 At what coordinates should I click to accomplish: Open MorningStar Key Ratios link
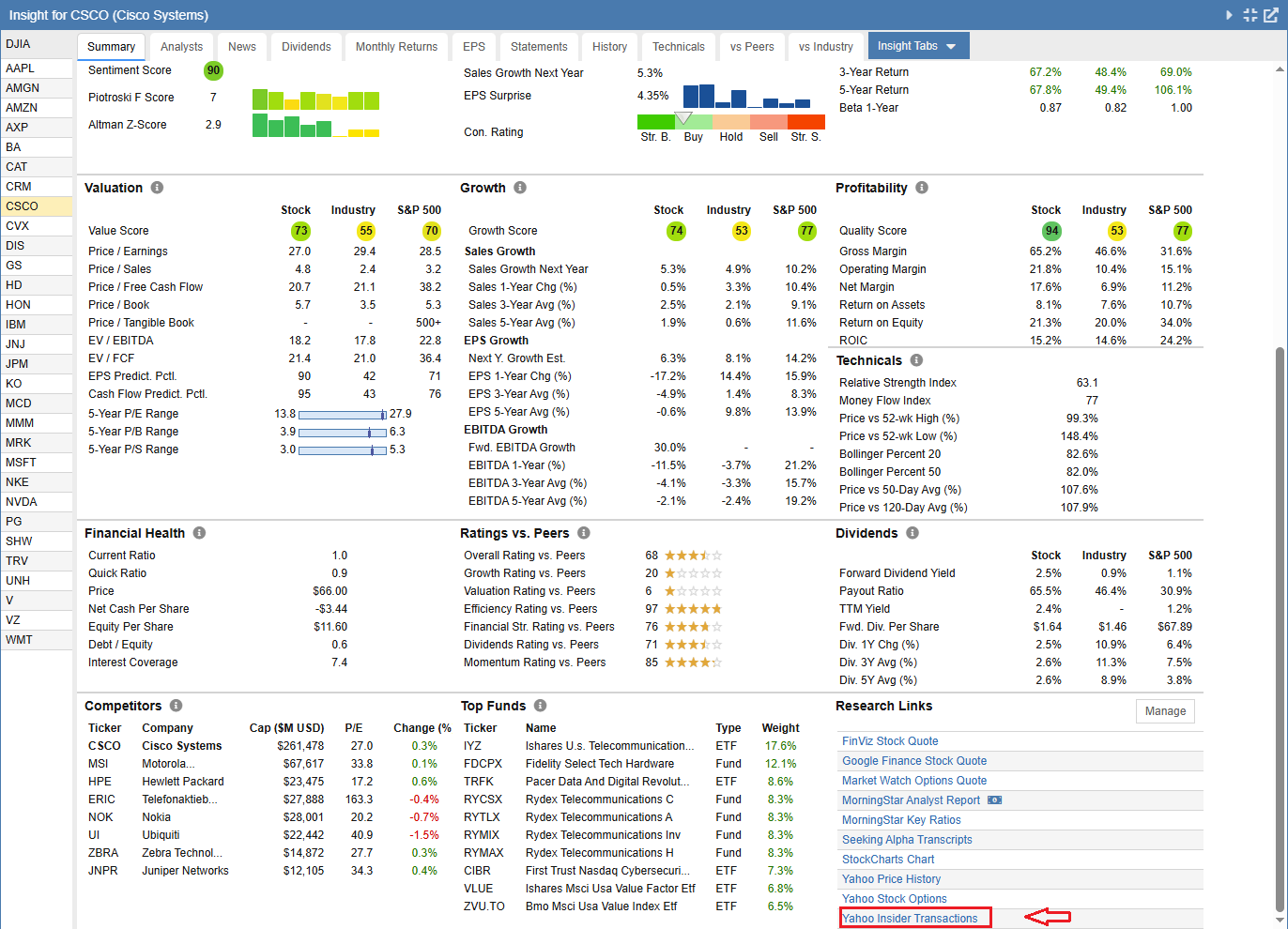(901, 820)
